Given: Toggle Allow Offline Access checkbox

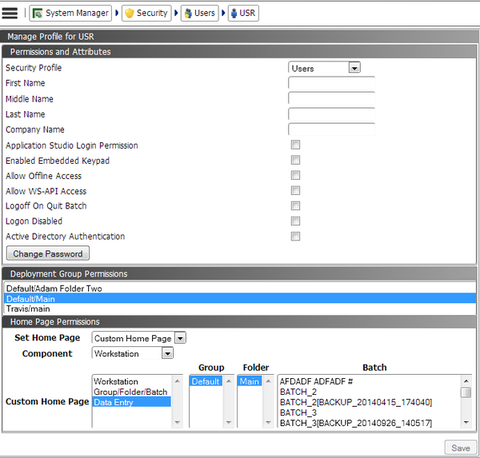Looking at the screenshot, I should [295, 175].
